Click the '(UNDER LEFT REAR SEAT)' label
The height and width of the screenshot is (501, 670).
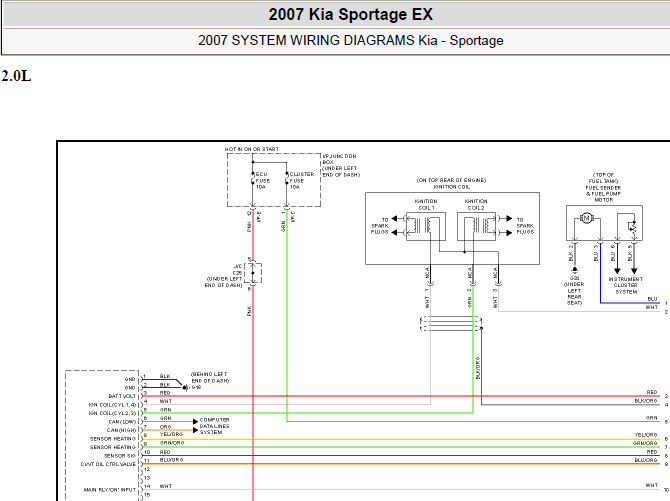[574, 293]
